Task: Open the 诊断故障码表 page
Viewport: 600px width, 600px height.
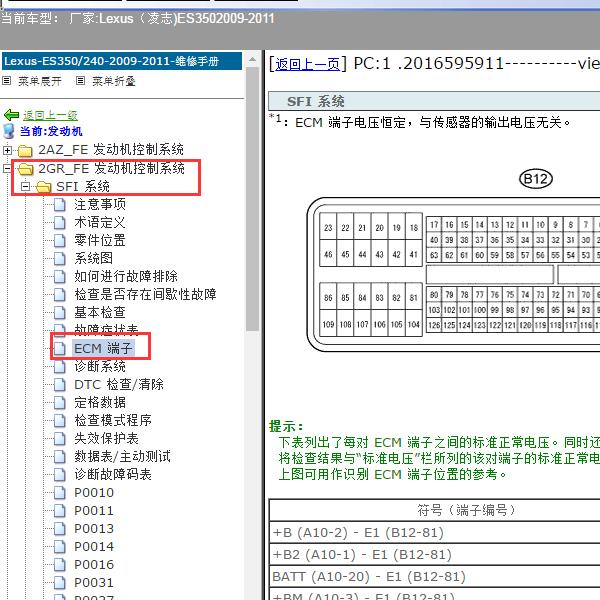Action: coord(113,474)
